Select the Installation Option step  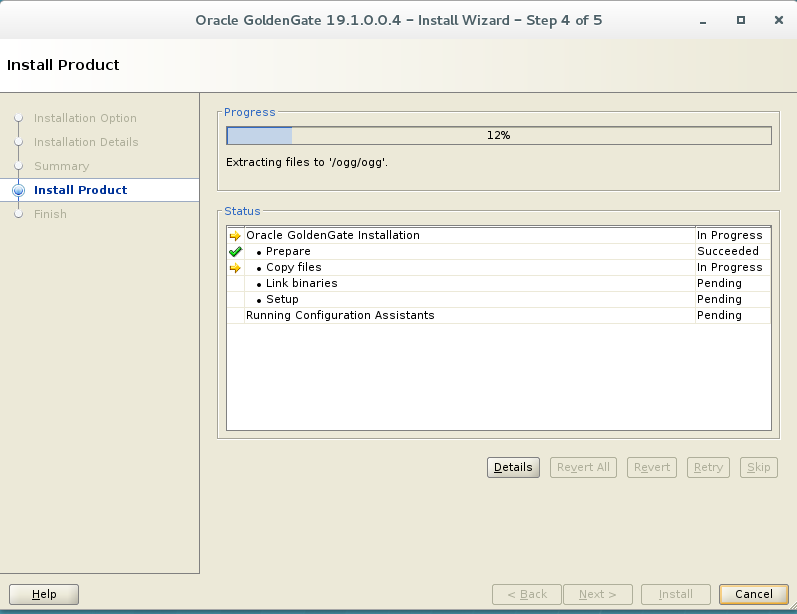pyautogui.click(x=85, y=118)
